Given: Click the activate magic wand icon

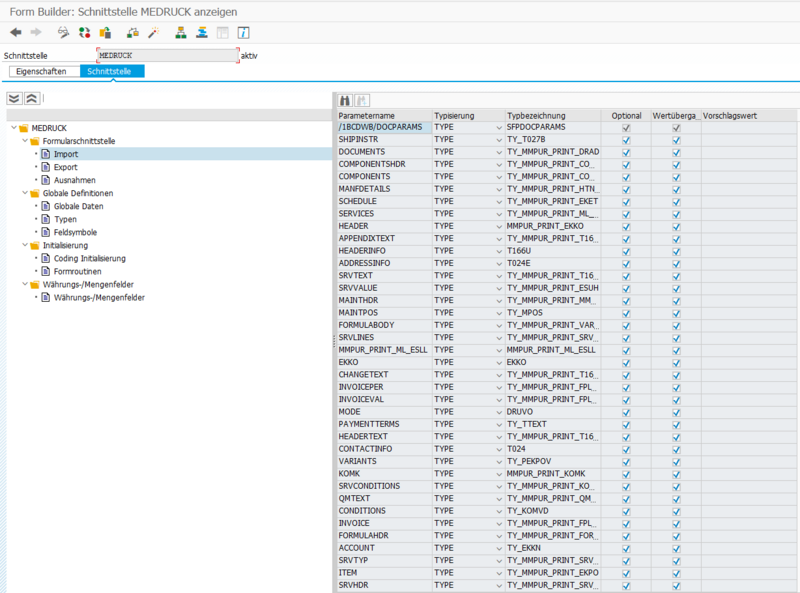Looking at the screenshot, I should coord(153,33).
